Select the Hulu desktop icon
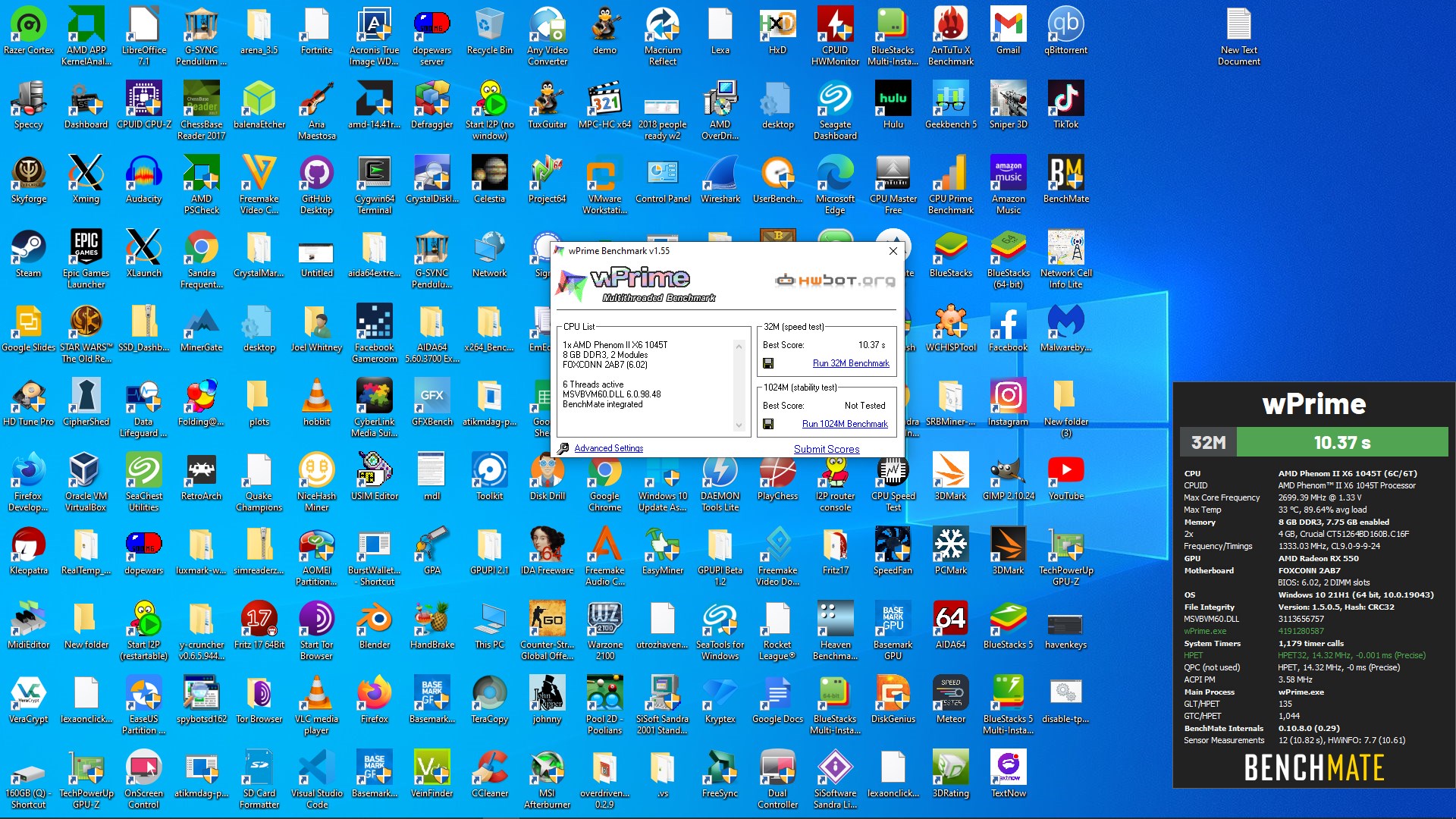 tap(893, 106)
